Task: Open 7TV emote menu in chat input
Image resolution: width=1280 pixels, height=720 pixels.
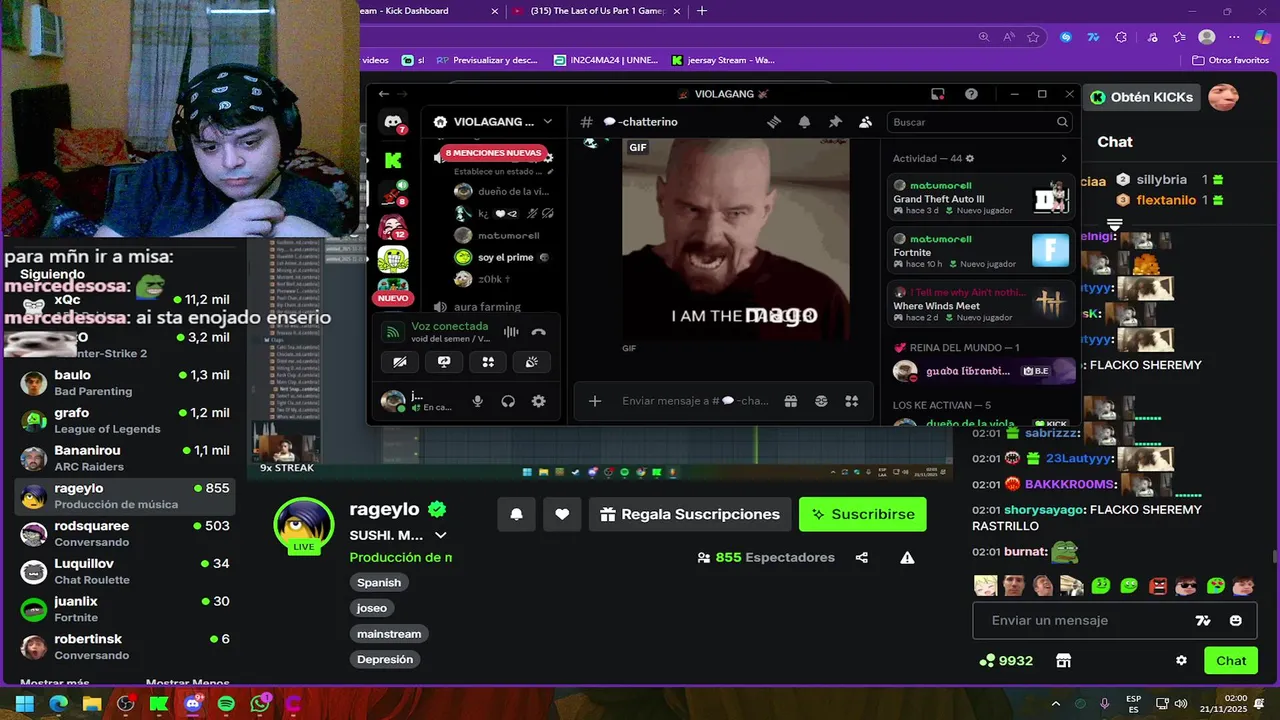Action: [1203, 620]
